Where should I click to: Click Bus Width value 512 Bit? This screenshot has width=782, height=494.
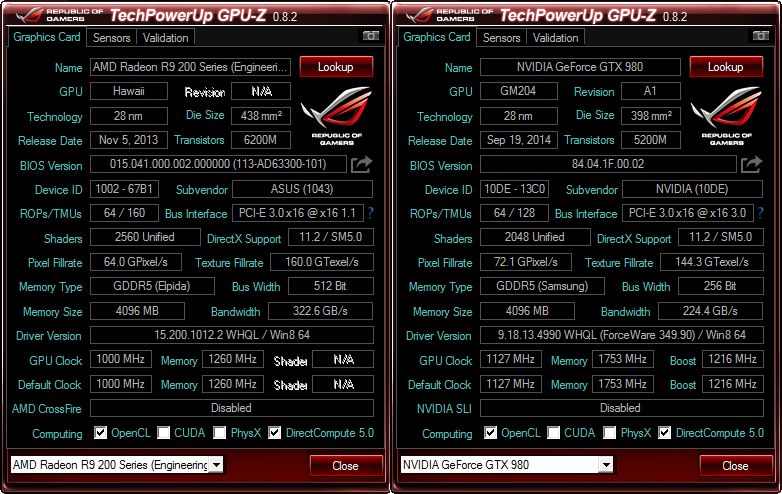click(331, 286)
